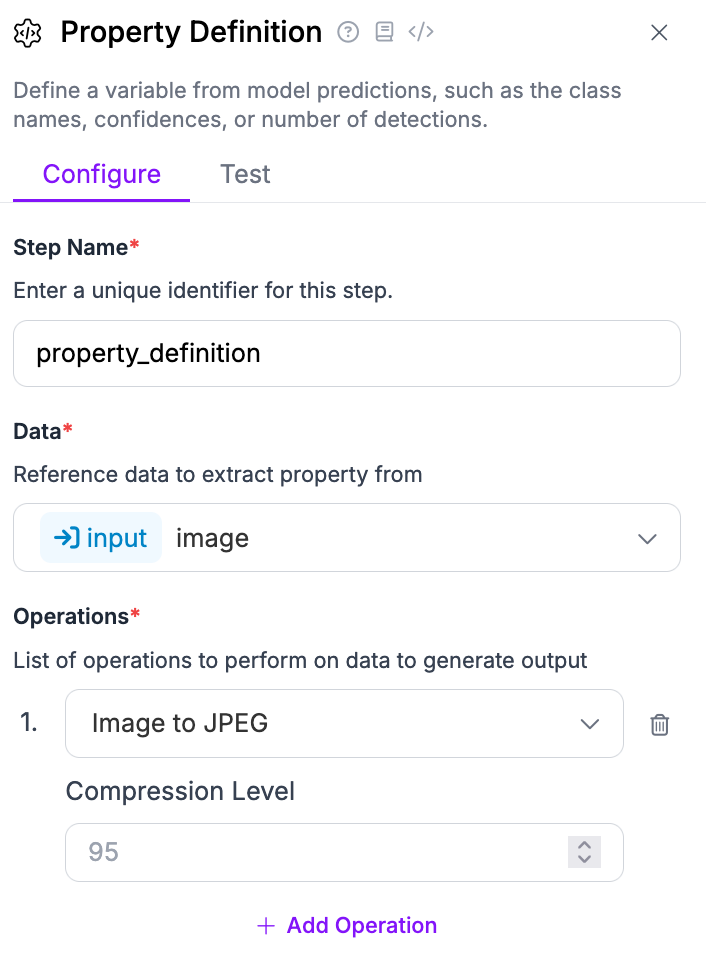Select the operation number 1 label
Viewport: 706px width, 958px height.
[x=29, y=723]
